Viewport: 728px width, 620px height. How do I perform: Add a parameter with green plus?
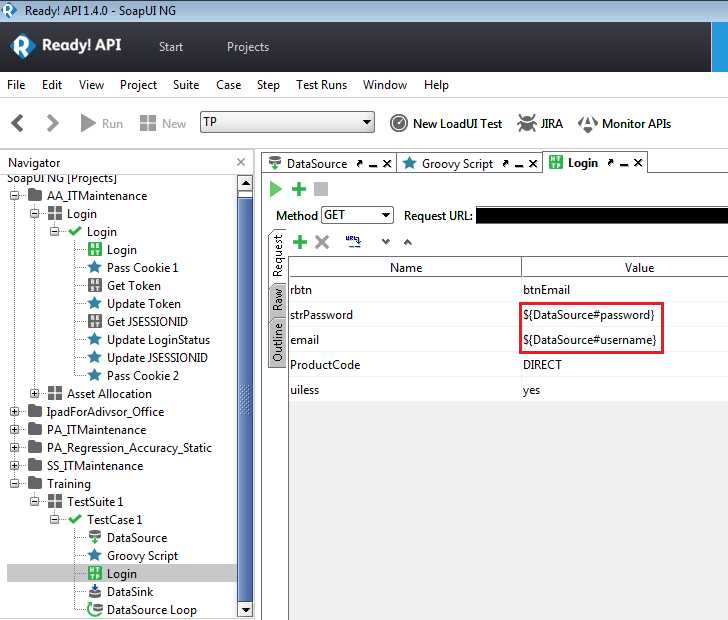pos(300,242)
